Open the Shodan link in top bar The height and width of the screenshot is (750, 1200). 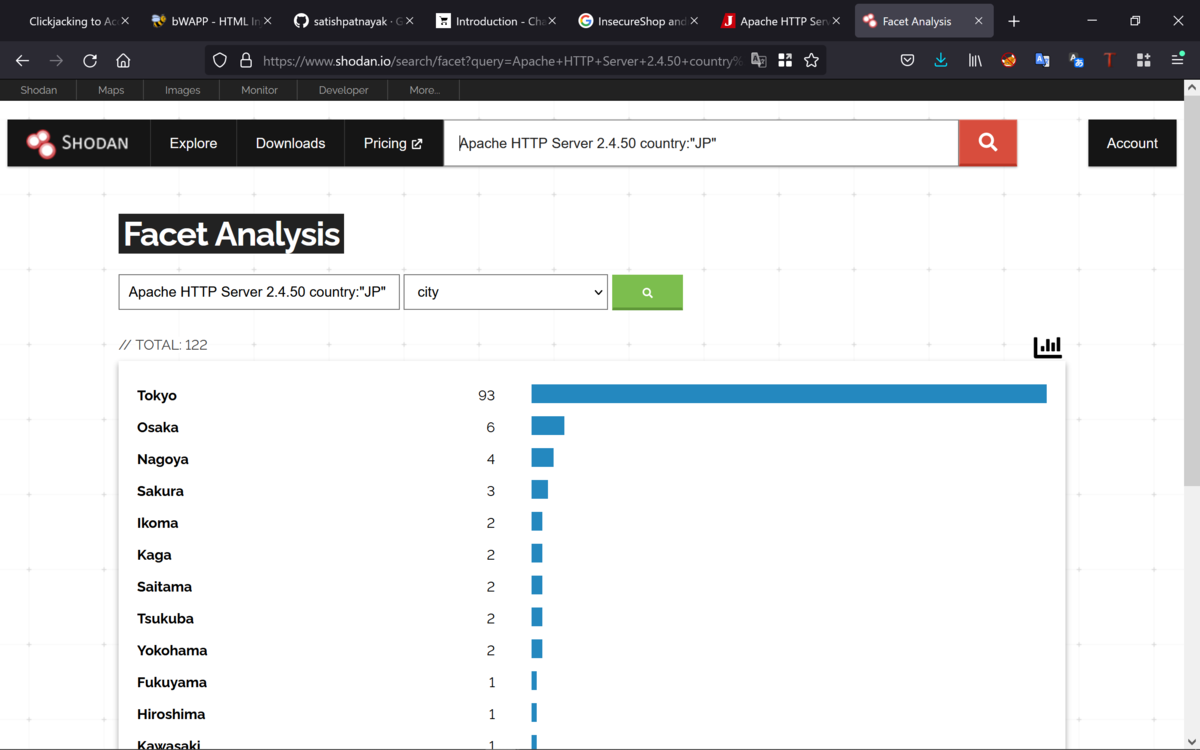click(39, 90)
